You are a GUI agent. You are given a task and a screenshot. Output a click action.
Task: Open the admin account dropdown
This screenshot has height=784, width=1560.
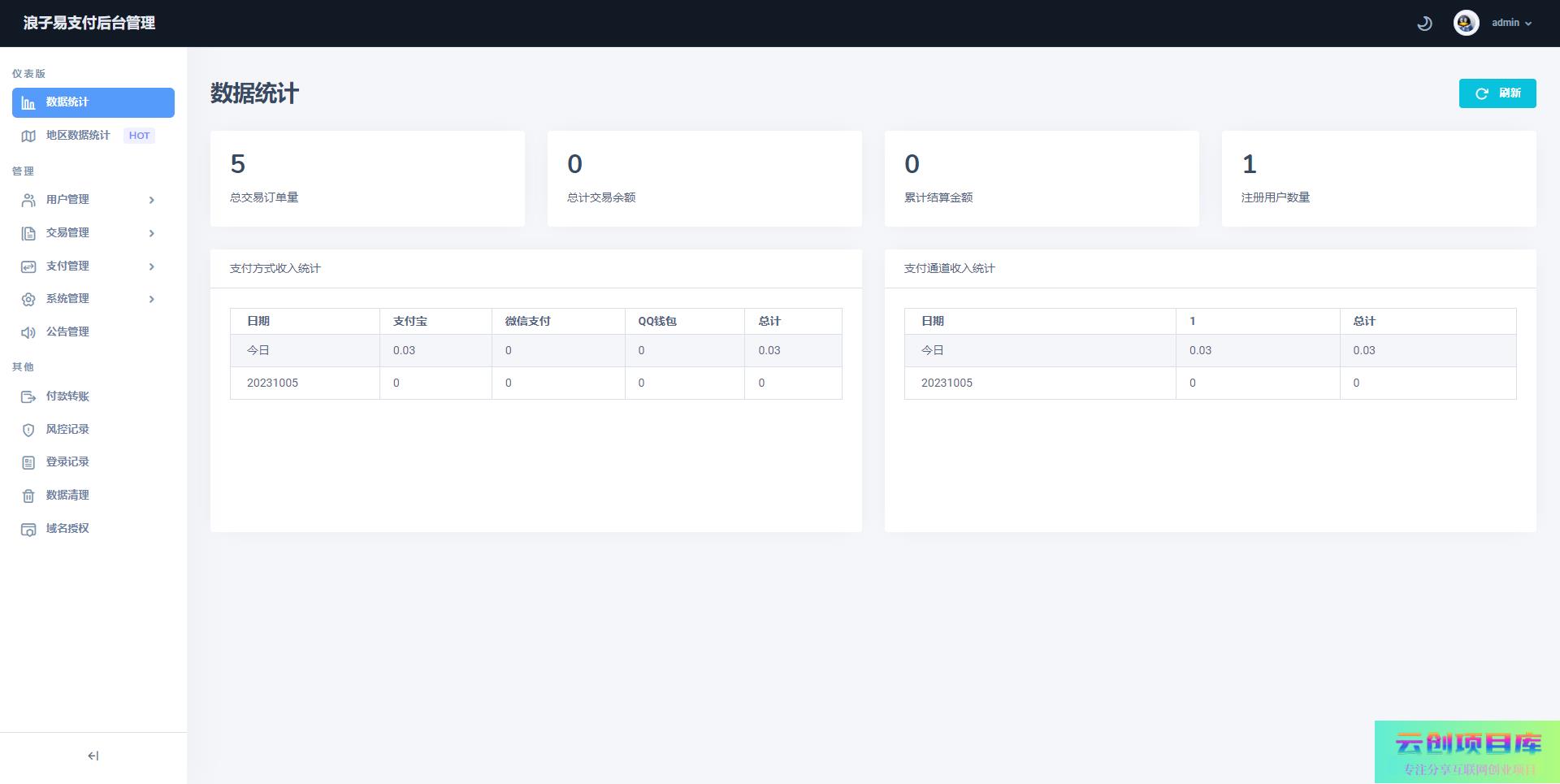pos(1511,23)
